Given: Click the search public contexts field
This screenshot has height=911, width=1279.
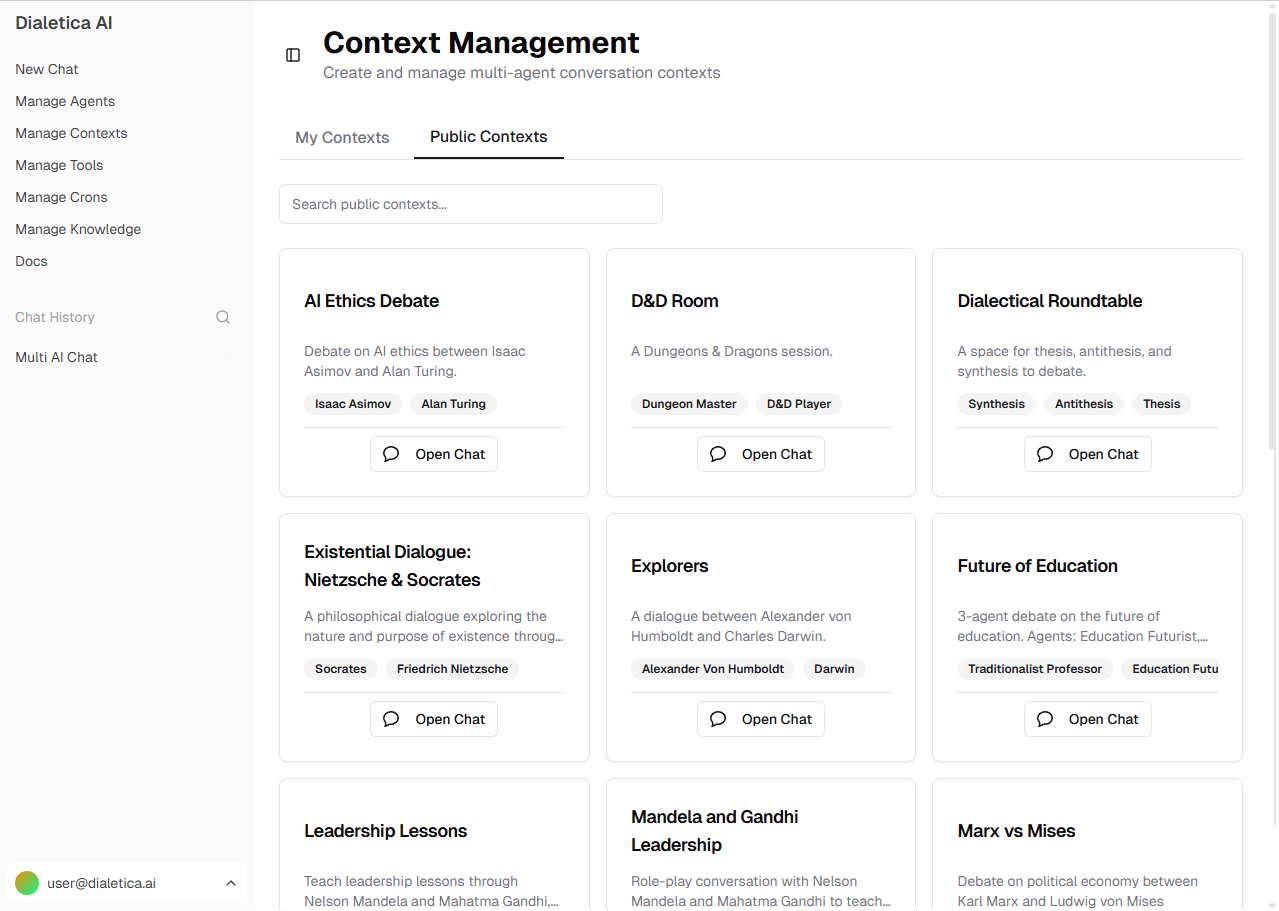Looking at the screenshot, I should [x=470, y=204].
